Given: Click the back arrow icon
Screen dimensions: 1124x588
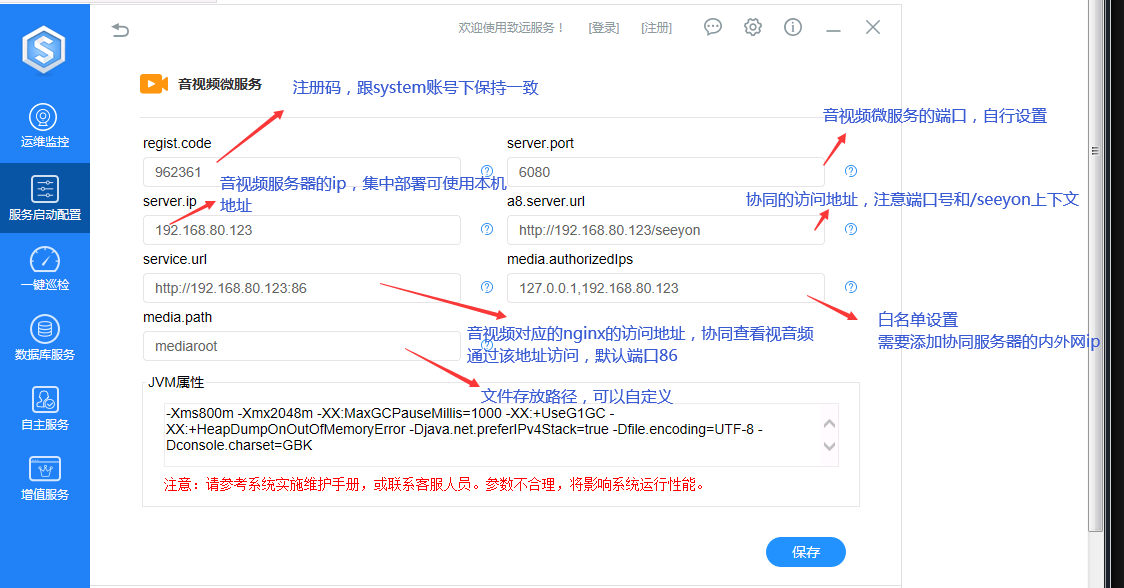Looking at the screenshot, I should 120,30.
